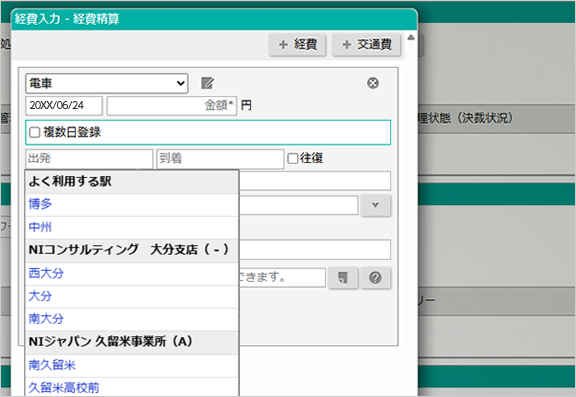Viewport: 576px width, 397px height.
Task: Click the NIコンサルティング 大分支店 group header
Action: click(132, 250)
